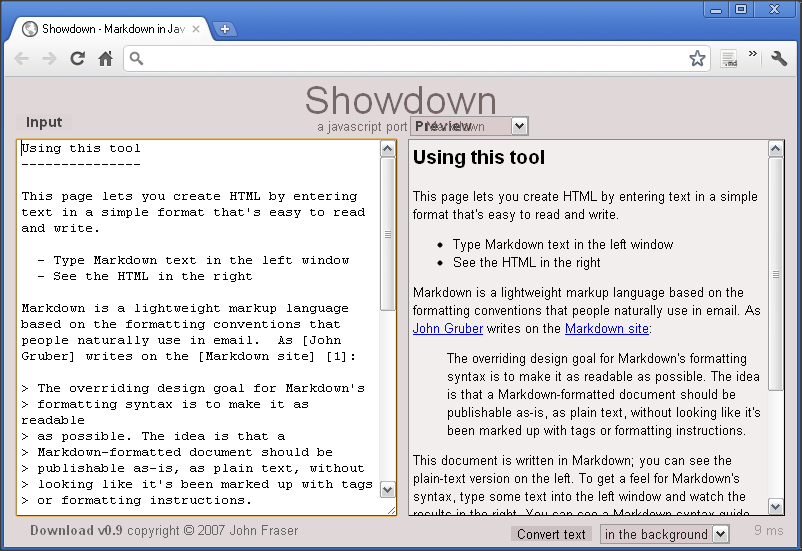Click the textarea resize grip corner
The height and width of the screenshot is (551, 802).
pos(391,510)
